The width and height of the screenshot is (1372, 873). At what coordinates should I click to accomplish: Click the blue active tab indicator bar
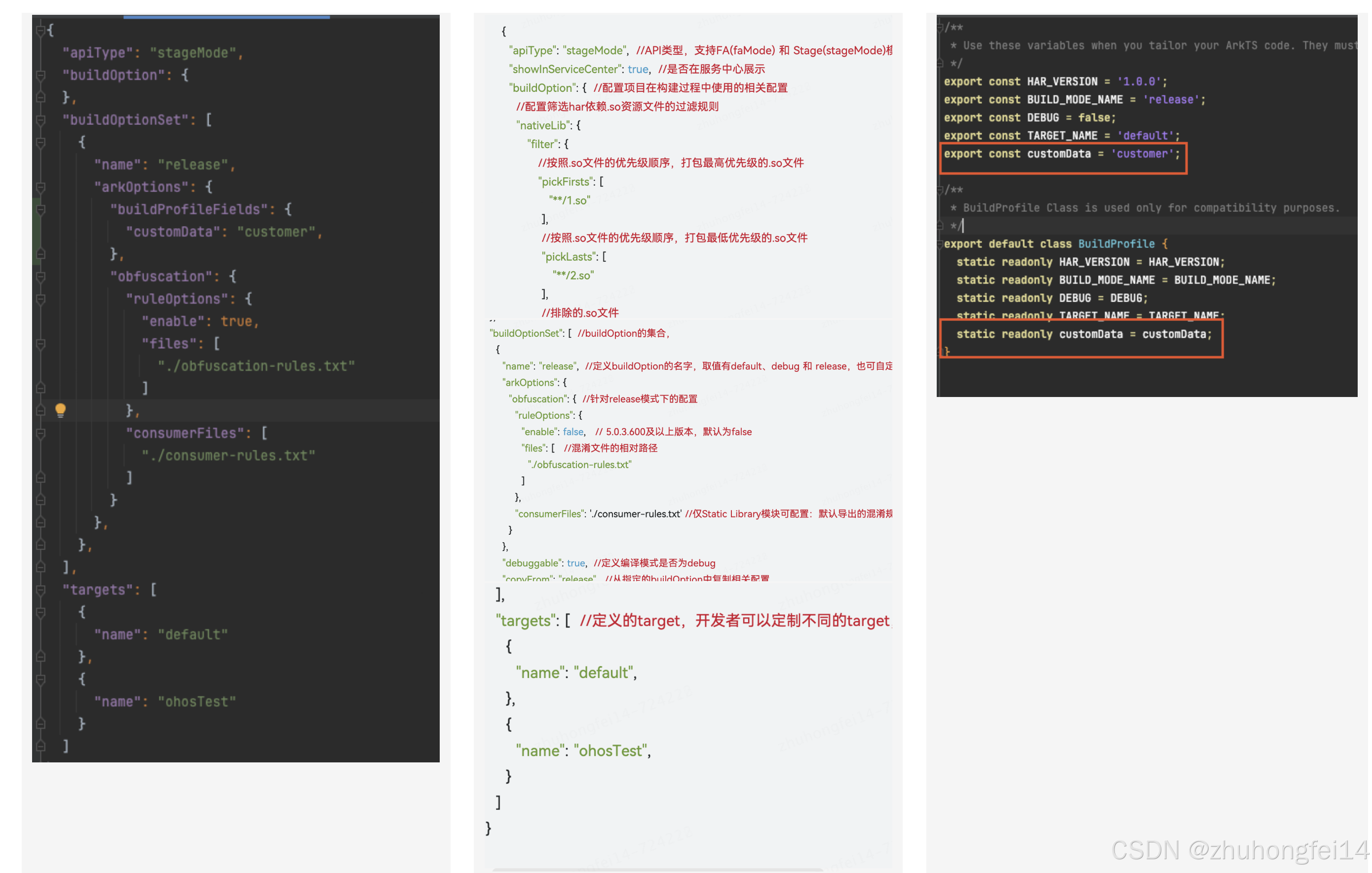click(x=226, y=17)
